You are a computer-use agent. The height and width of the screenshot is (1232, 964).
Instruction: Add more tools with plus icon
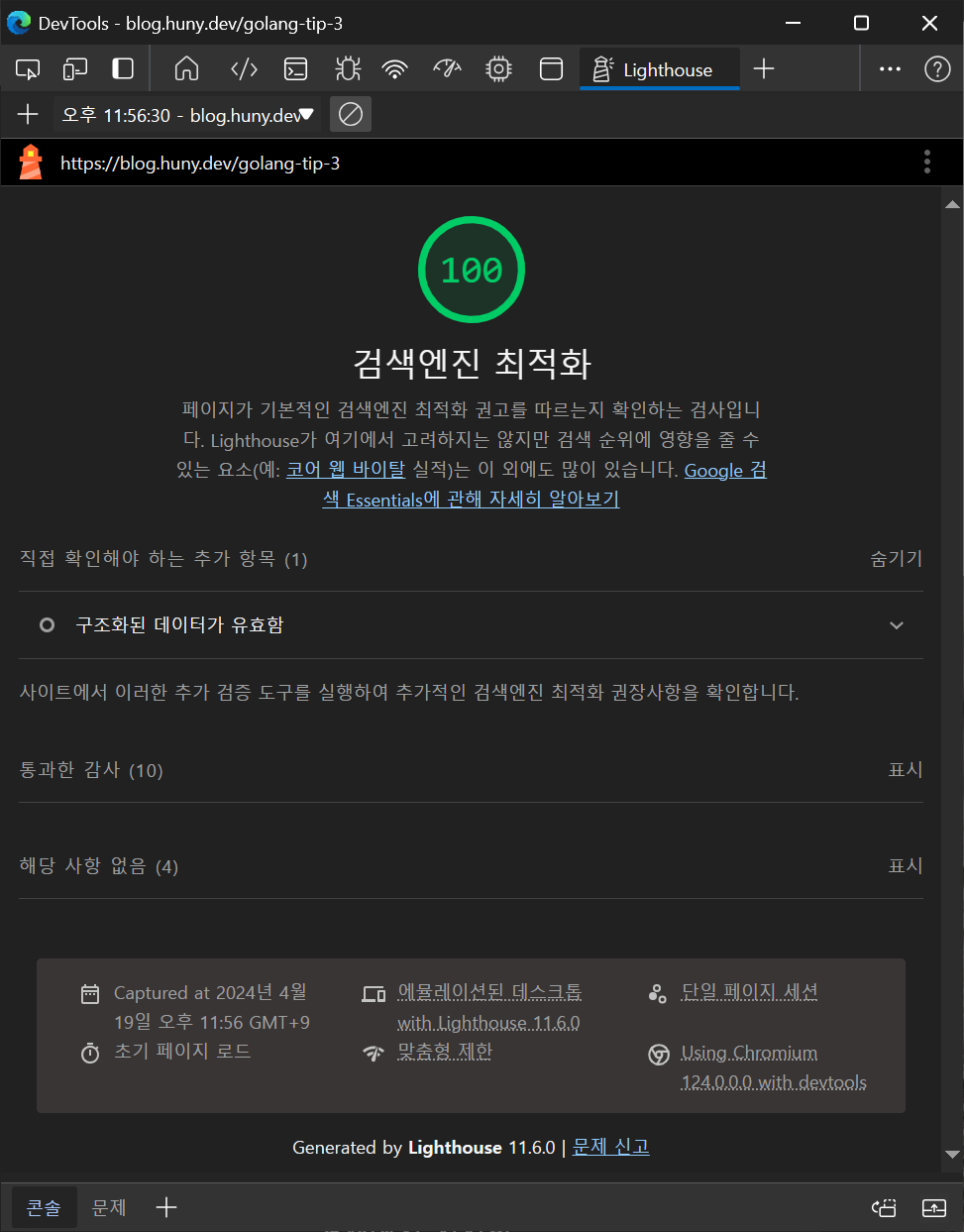[x=764, y=68]
